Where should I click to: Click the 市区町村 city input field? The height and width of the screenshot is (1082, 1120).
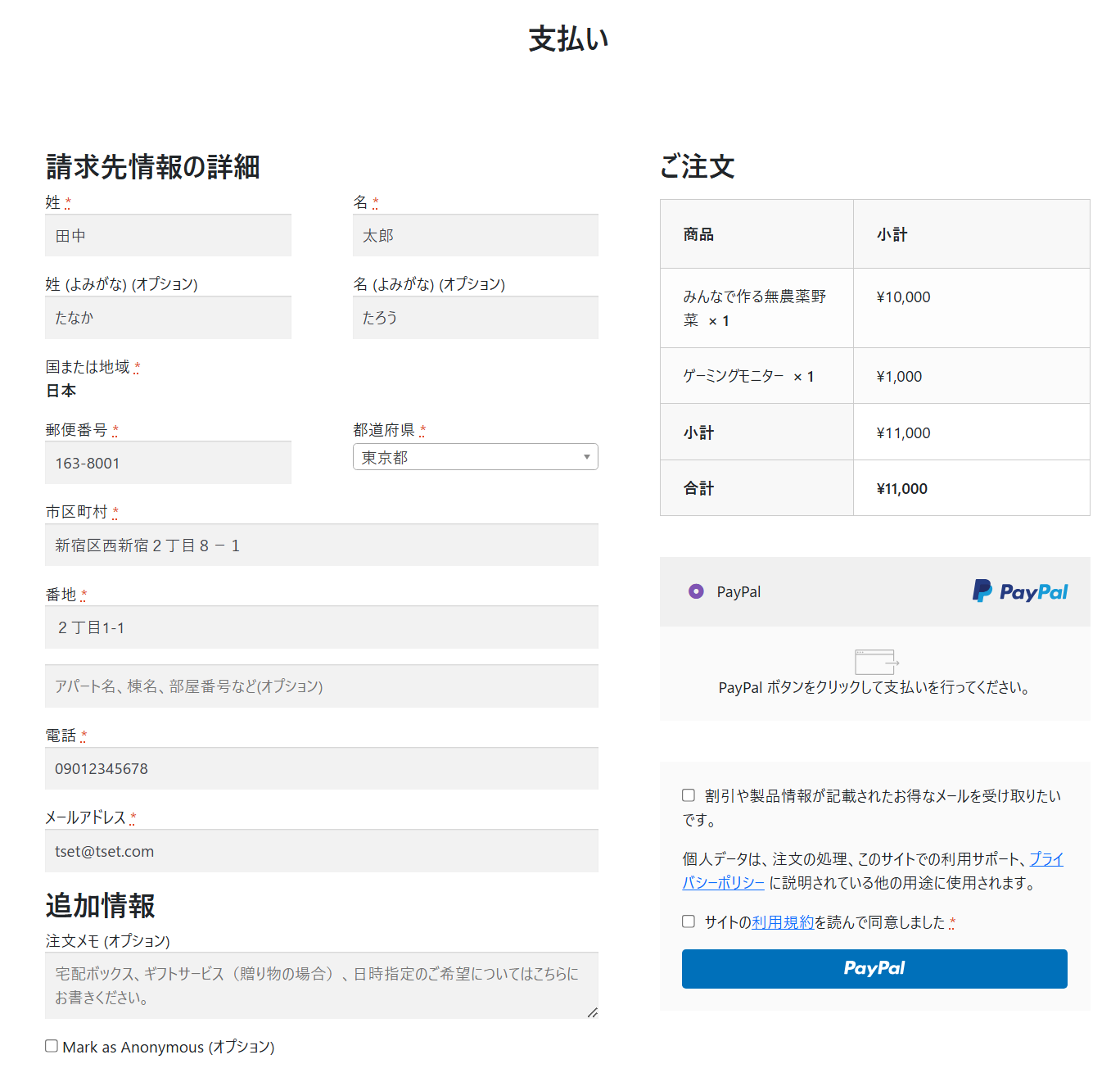click(321, 546)
